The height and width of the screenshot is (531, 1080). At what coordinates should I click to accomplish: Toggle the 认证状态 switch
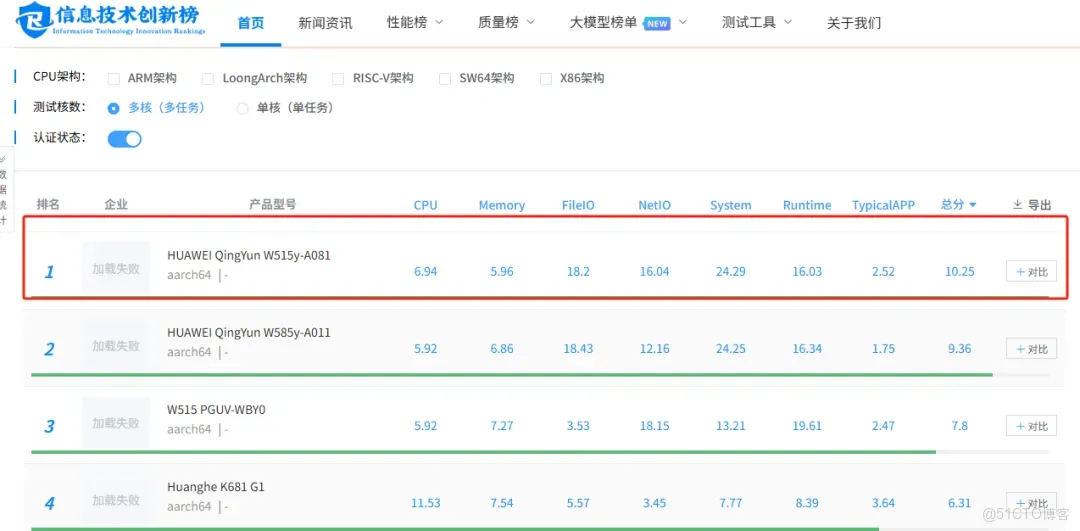click(125, 138)
